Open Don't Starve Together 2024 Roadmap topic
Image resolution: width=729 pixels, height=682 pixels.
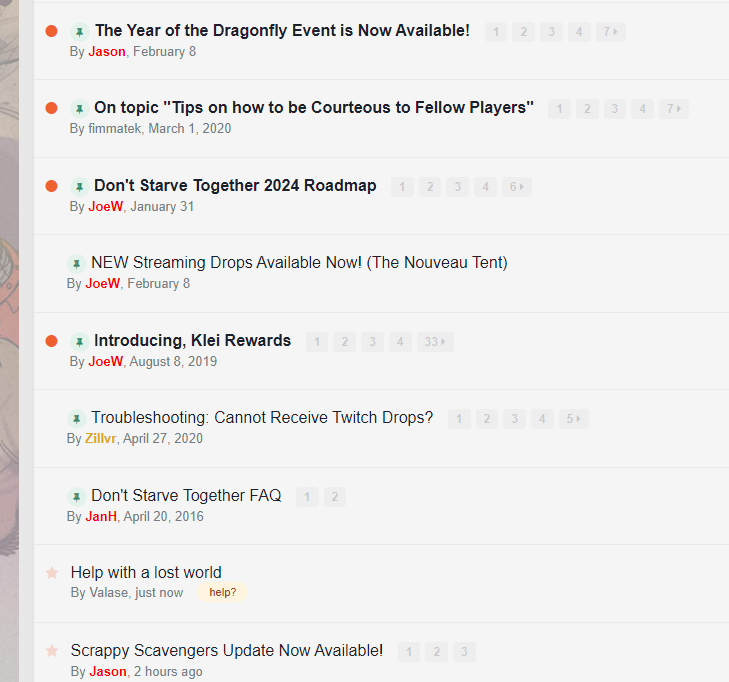235,186
